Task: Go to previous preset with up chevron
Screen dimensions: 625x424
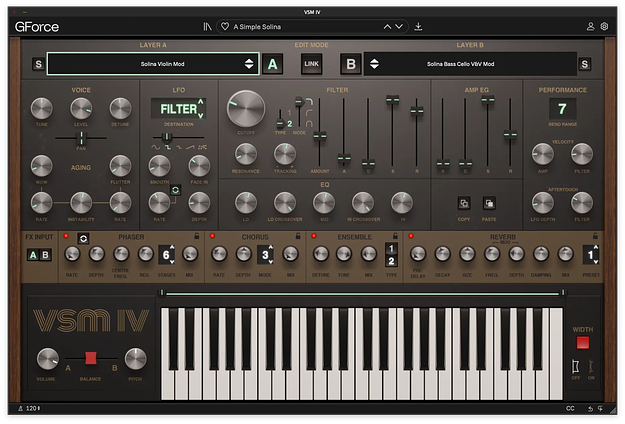Action: coord(387,27)
